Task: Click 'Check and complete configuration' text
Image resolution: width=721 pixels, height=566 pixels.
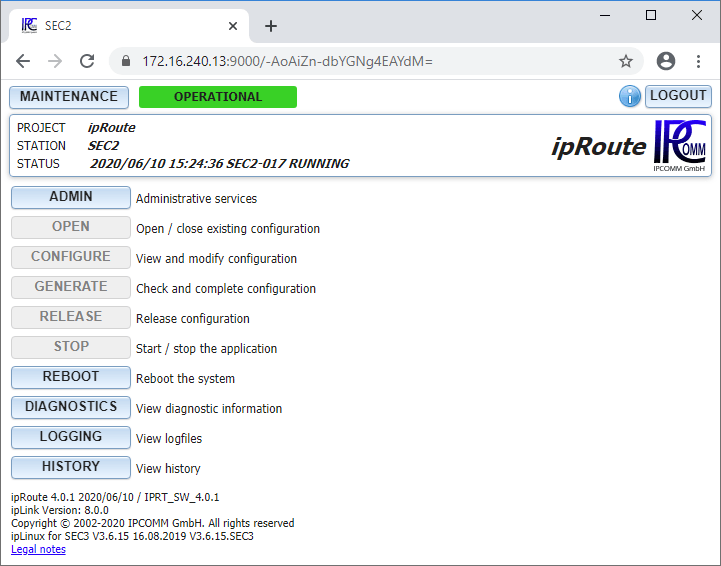Action: pyautogui.click(x=226, y=289)
